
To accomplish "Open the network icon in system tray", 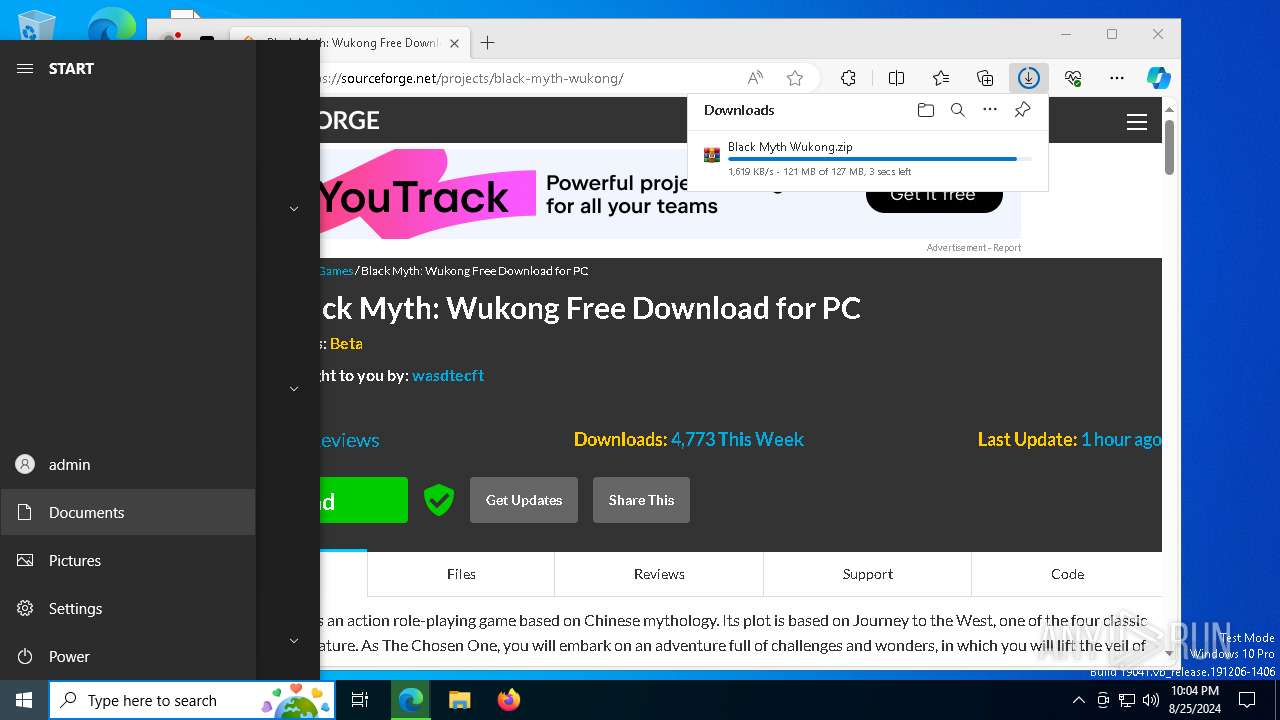I will click(1127, 700).
